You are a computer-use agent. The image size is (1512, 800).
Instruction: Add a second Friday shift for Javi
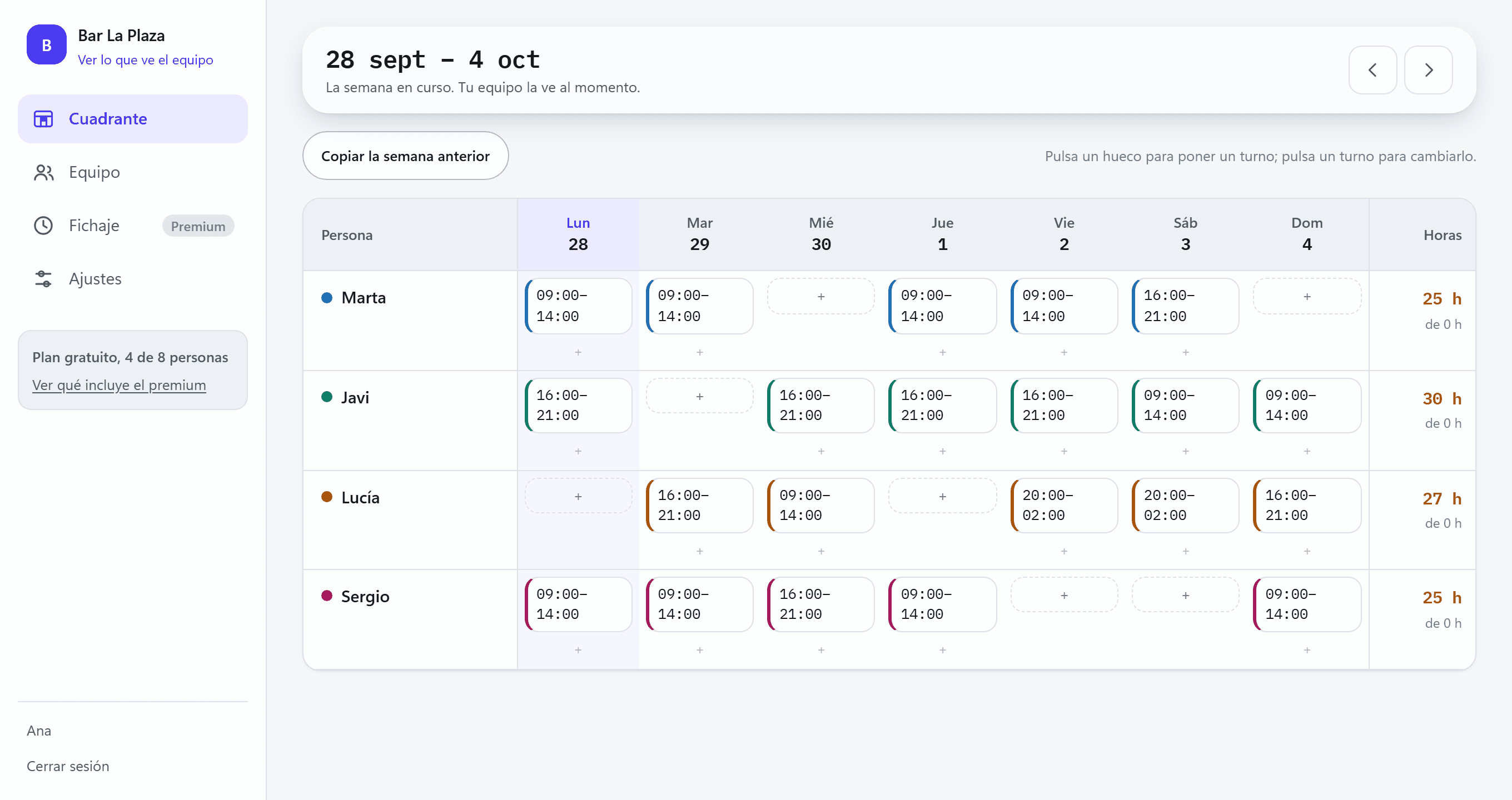(1063, 451)
